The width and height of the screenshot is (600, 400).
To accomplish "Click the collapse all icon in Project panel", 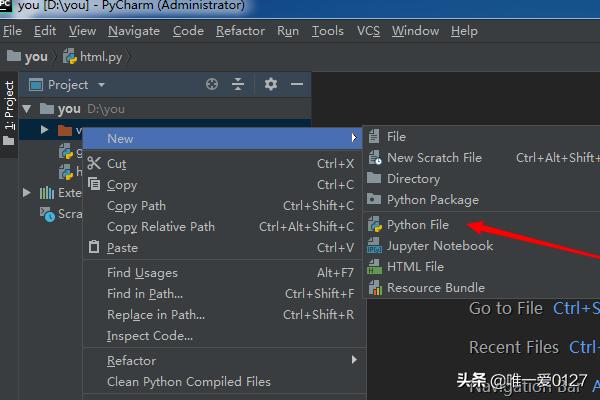I will (x=238, y=85).
